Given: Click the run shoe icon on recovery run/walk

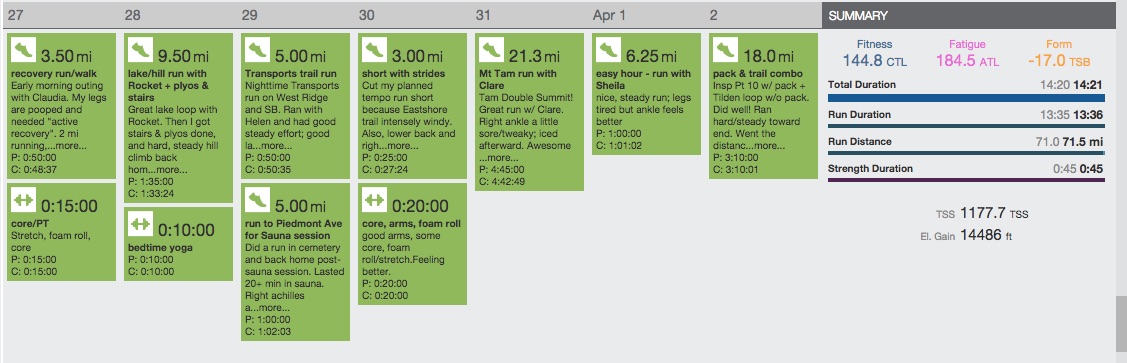Looking at the screenshot, I should [x=23, y=50].
